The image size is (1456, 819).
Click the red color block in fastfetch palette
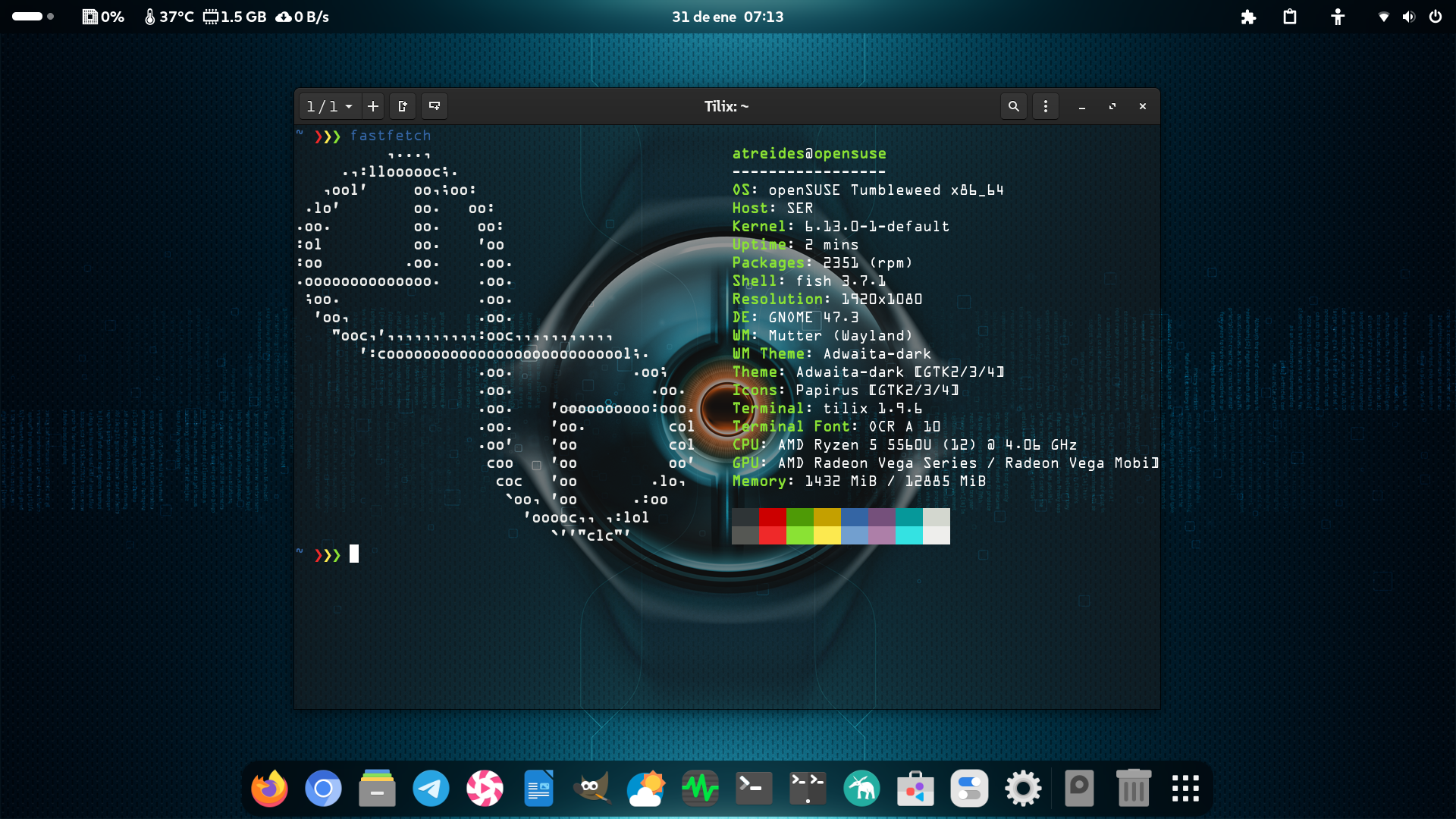773,526
